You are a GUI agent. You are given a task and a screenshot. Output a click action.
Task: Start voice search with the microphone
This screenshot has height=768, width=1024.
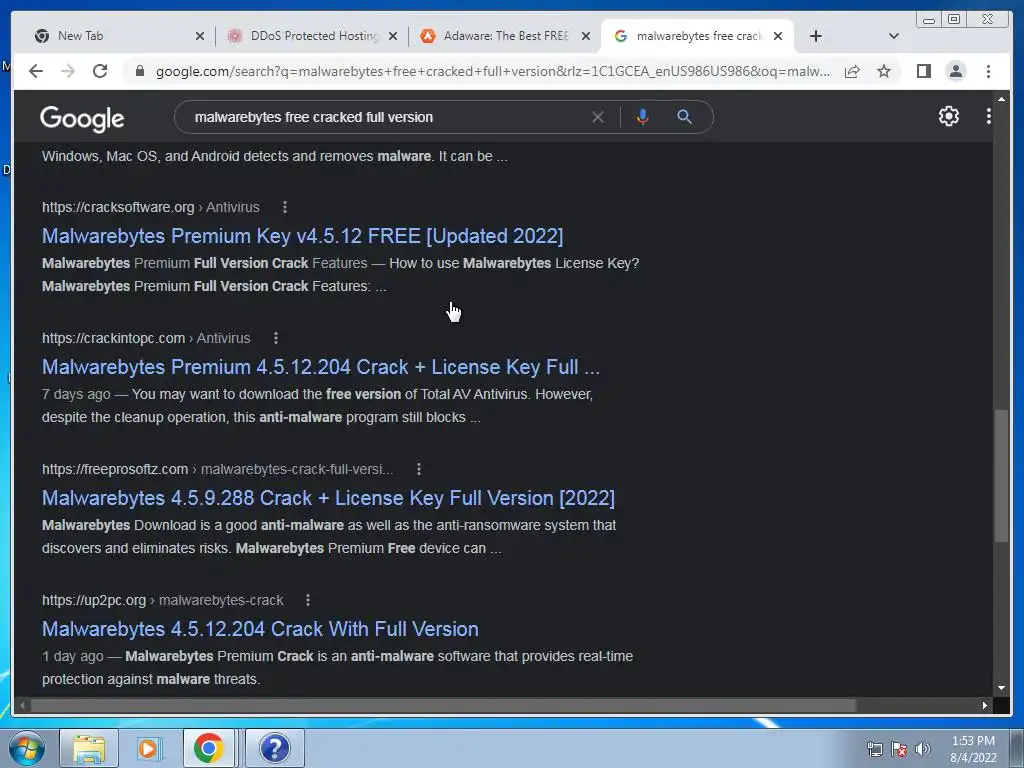(643, 117)
